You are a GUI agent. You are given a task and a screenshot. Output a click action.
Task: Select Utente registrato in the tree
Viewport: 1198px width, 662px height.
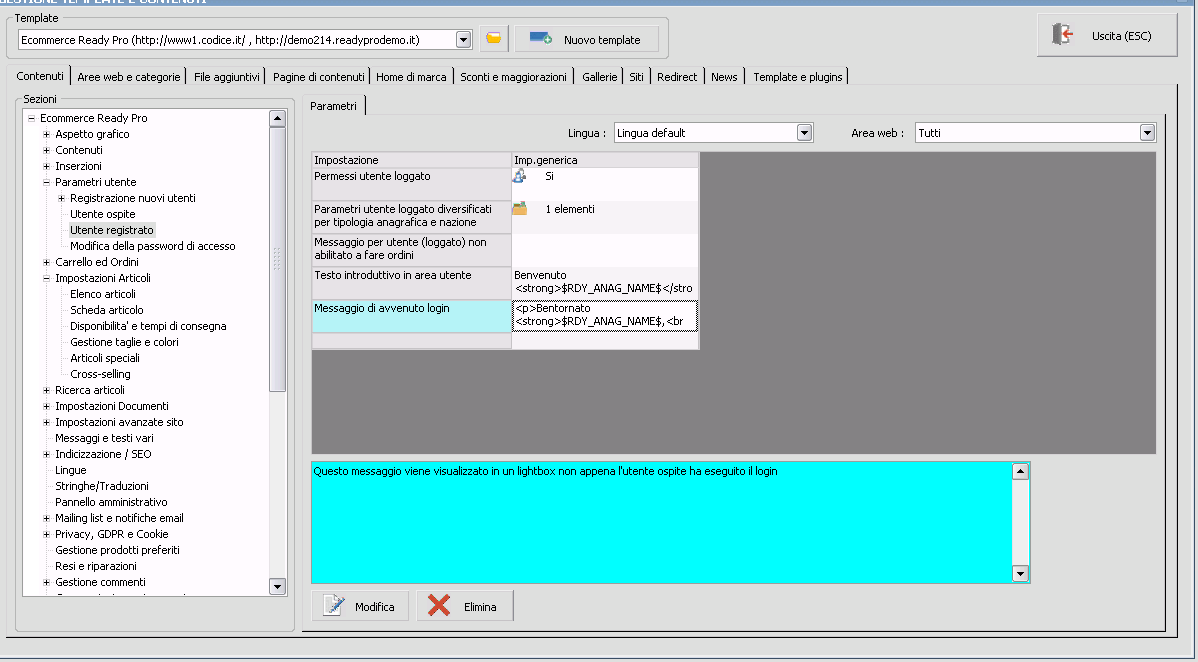click(x=112, y=230)
